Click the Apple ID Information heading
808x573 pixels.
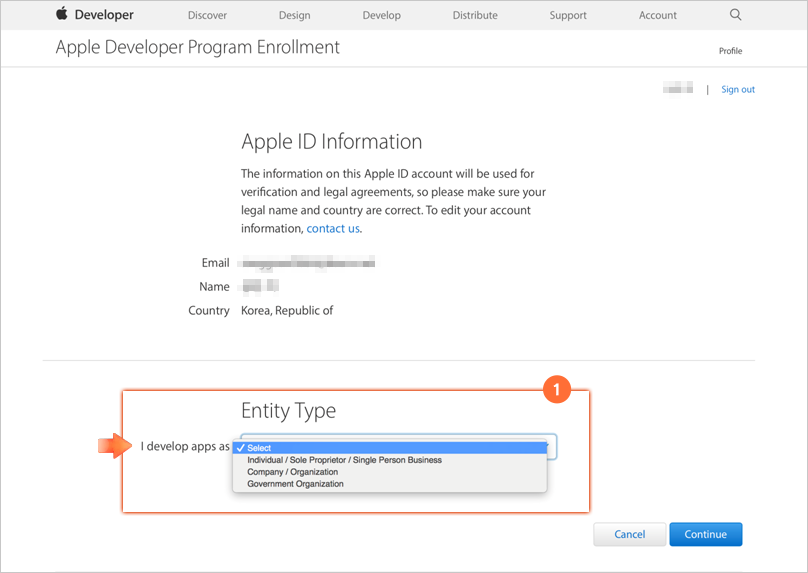click(331, 142)
